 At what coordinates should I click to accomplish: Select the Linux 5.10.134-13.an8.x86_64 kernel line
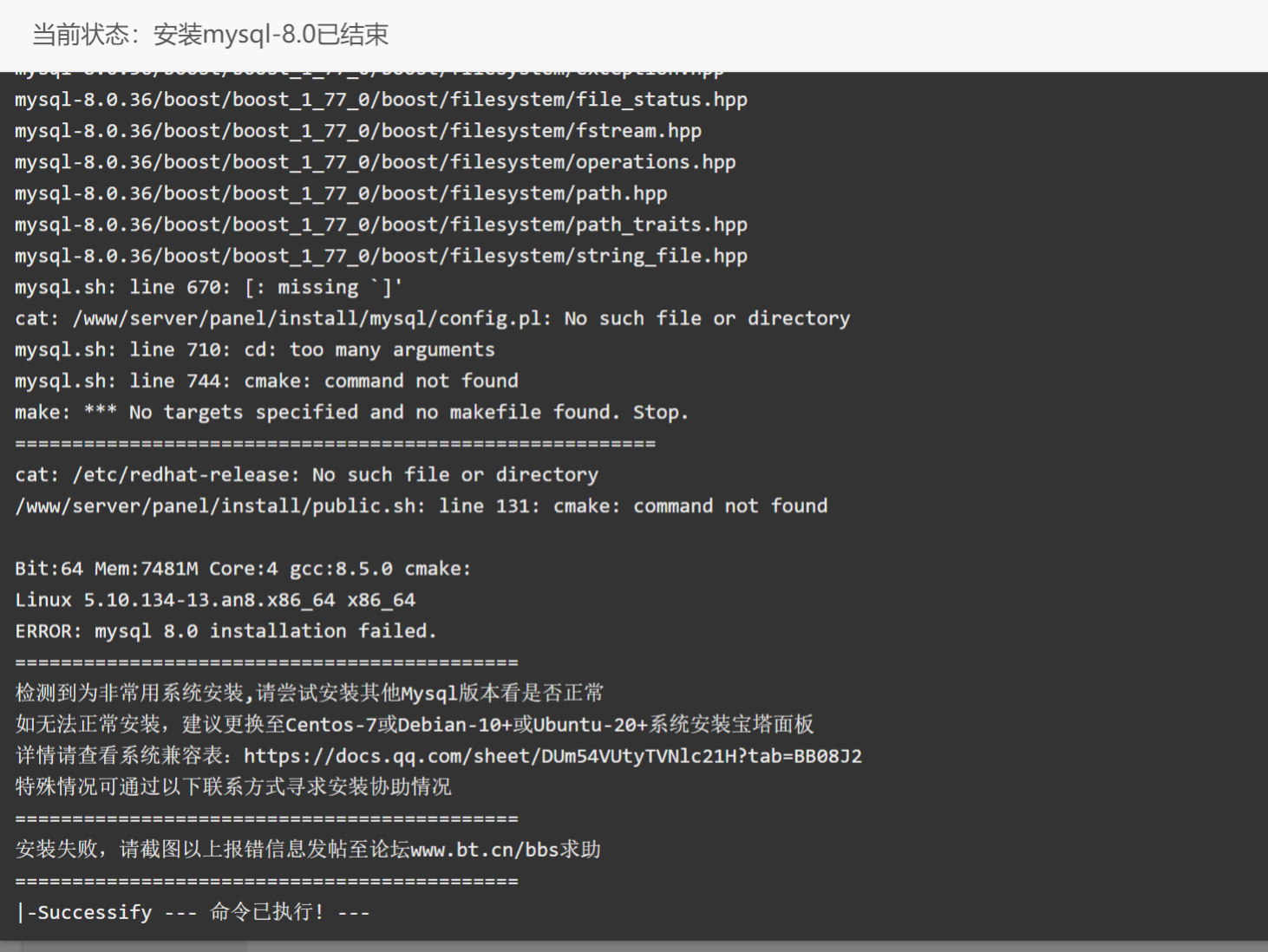click(215, 600)
